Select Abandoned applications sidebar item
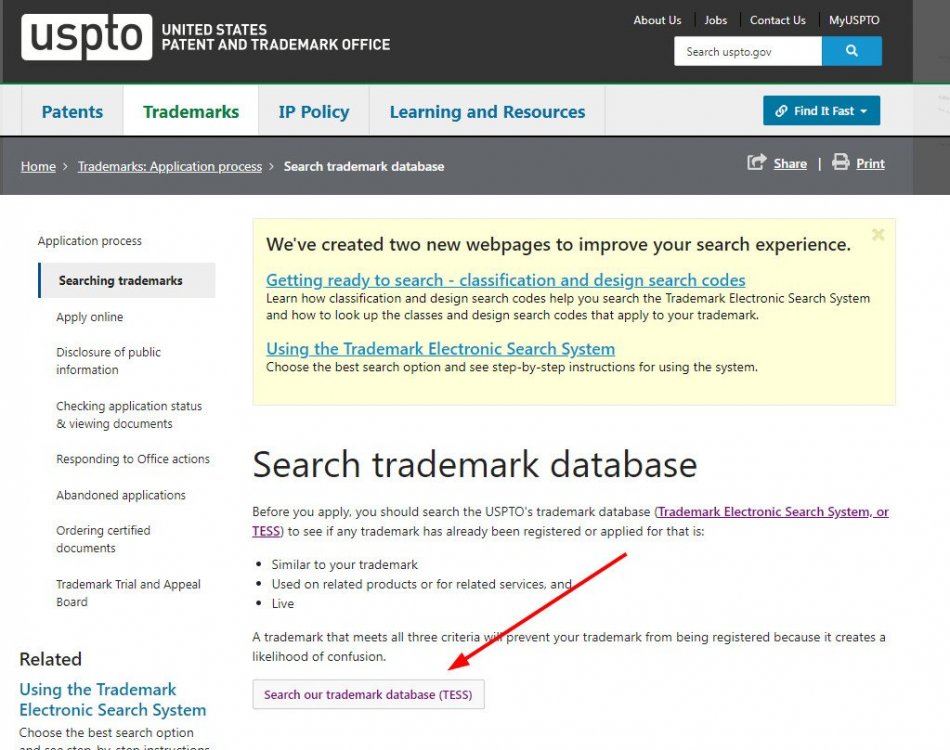The image size is (950, 750). [x=121, y=495]
